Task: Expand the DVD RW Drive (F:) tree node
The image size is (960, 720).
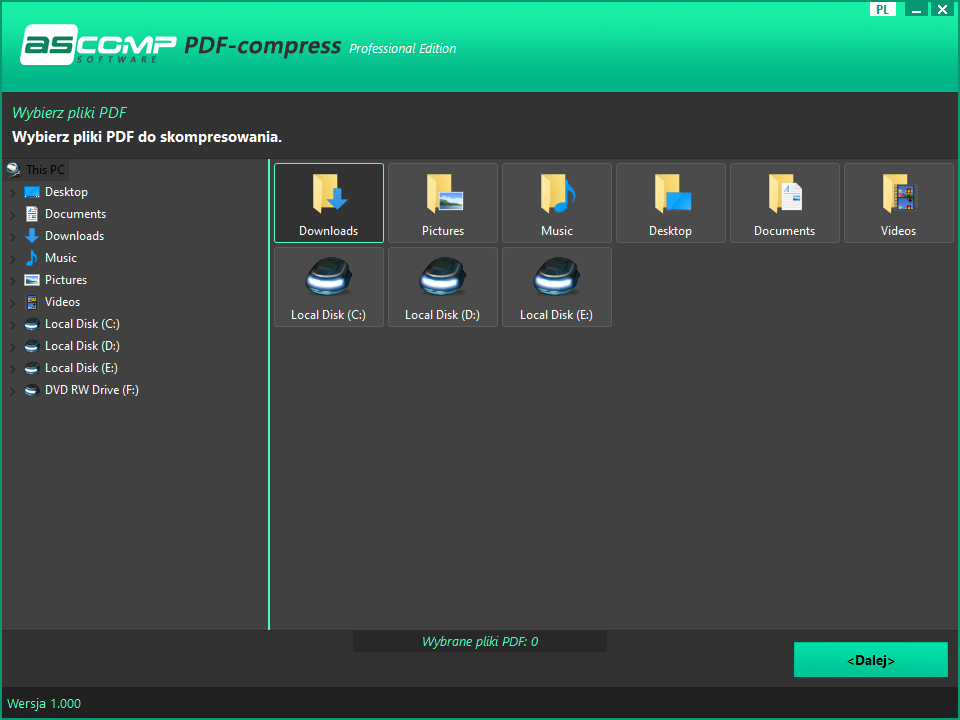Action: pyautogui.click(x=12, y=391)
